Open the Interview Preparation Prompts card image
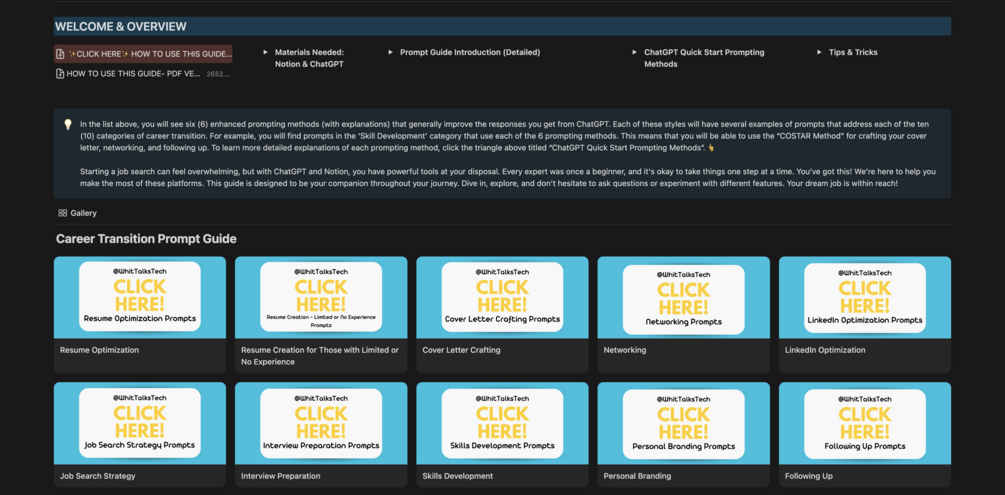 (321, 423)
